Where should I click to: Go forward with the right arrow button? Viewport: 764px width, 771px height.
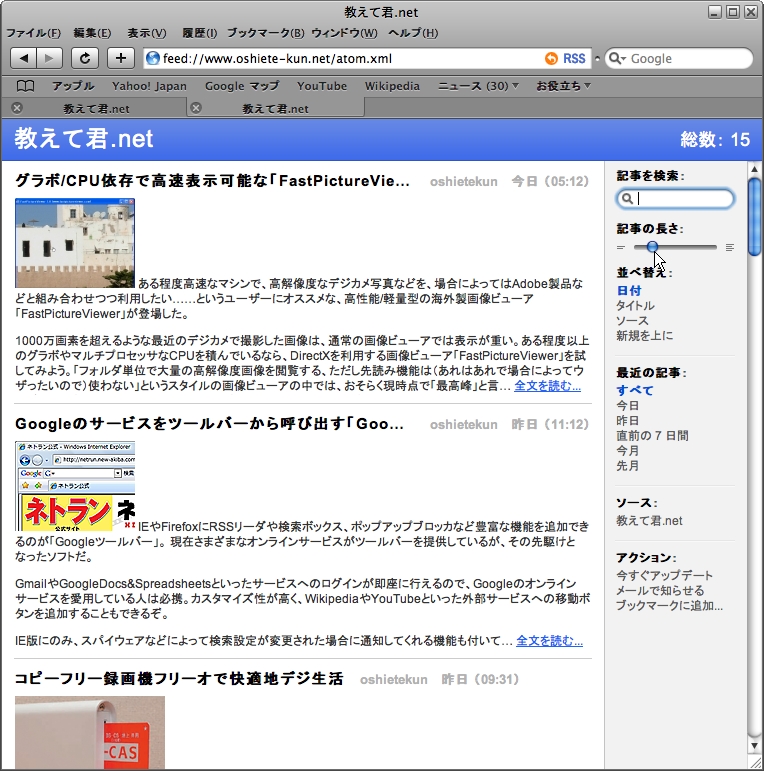pos(49,59)
